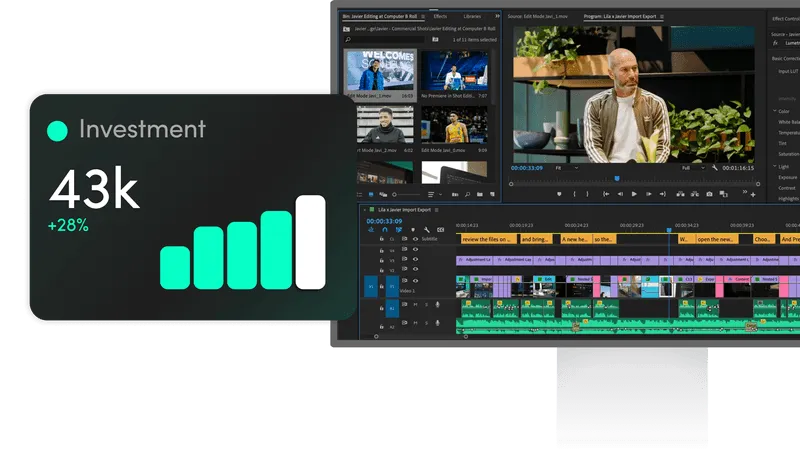
Task: Collapse the Color section in Lumetri
Action: pyautogui.click(x=774, y=111)
